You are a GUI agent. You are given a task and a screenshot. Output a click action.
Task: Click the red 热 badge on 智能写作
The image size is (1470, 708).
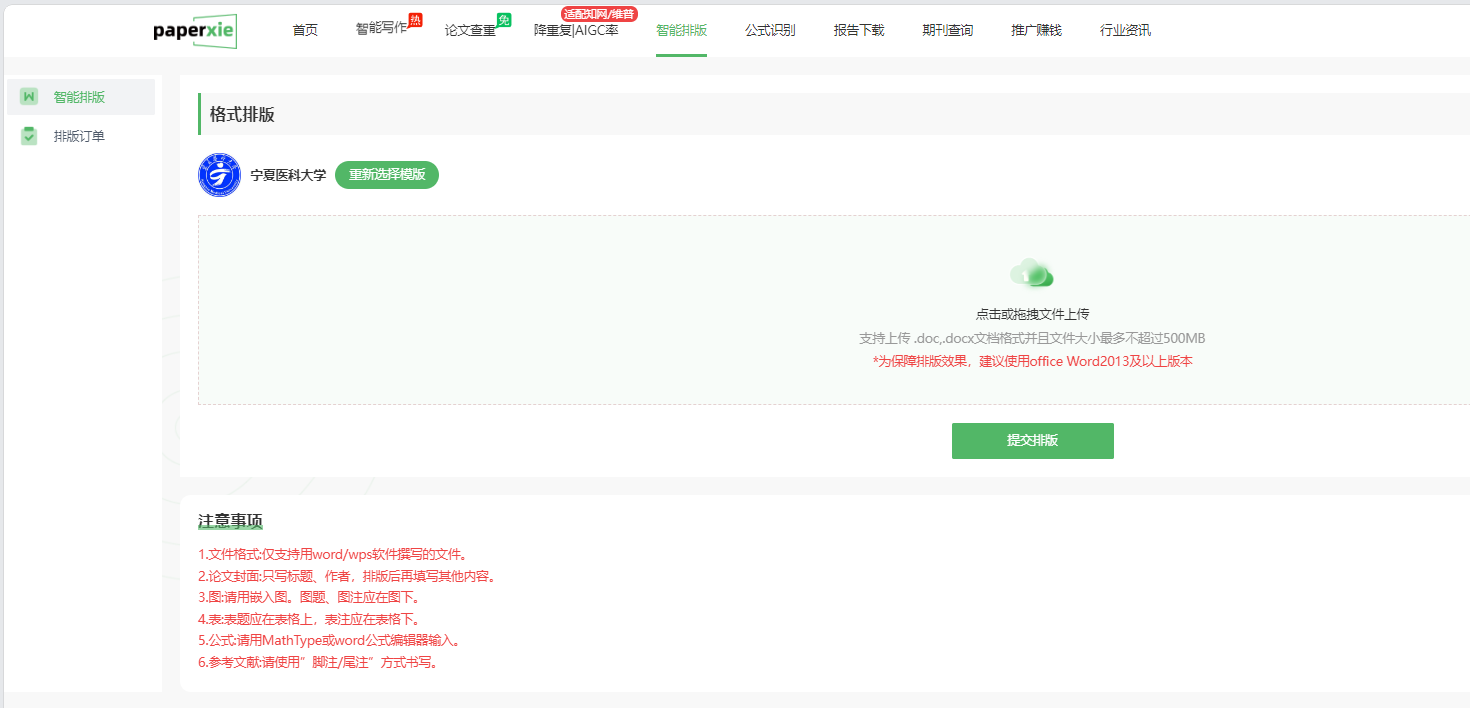tap(416, 20)
